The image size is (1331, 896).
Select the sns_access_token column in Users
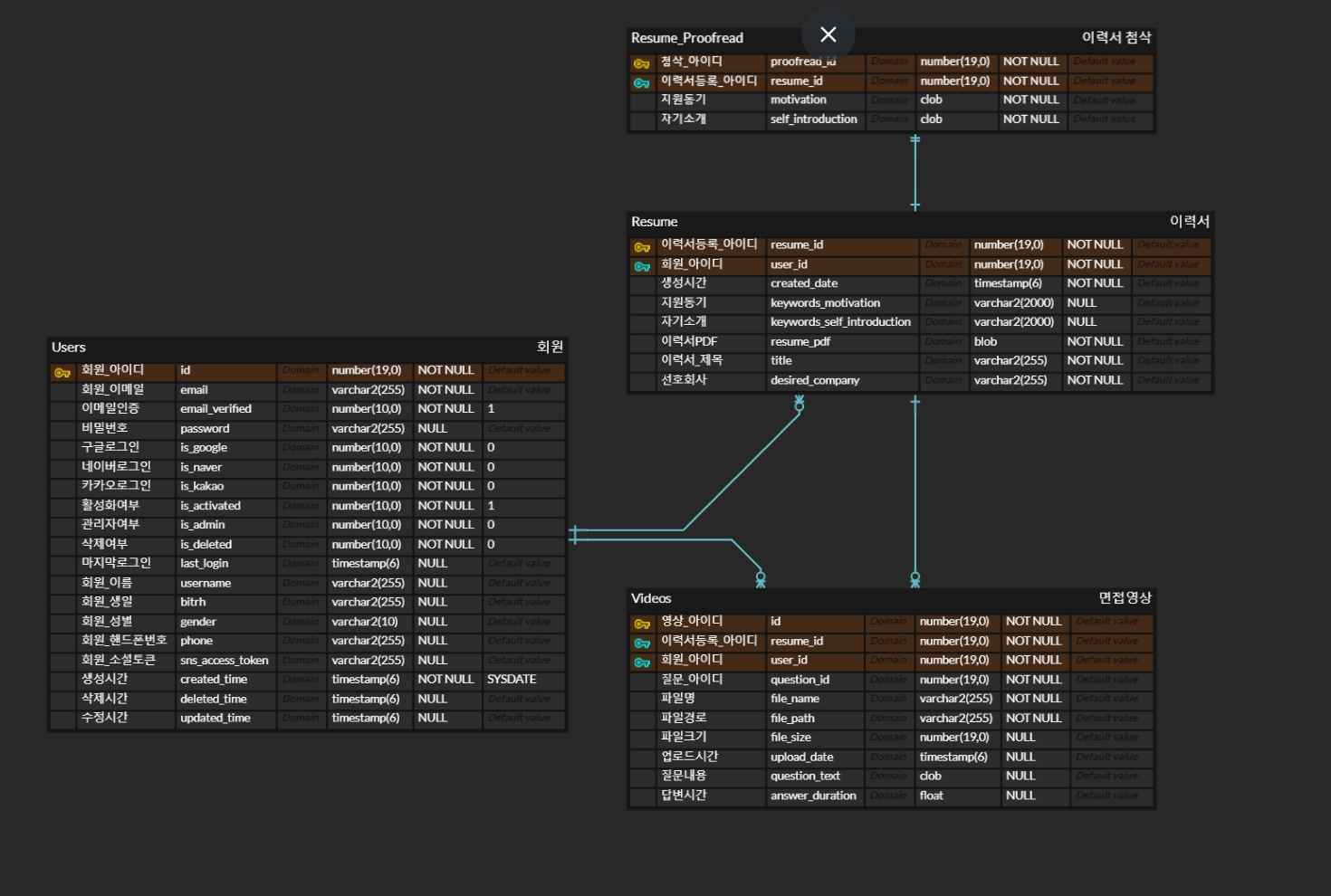[x=224, y=660]
